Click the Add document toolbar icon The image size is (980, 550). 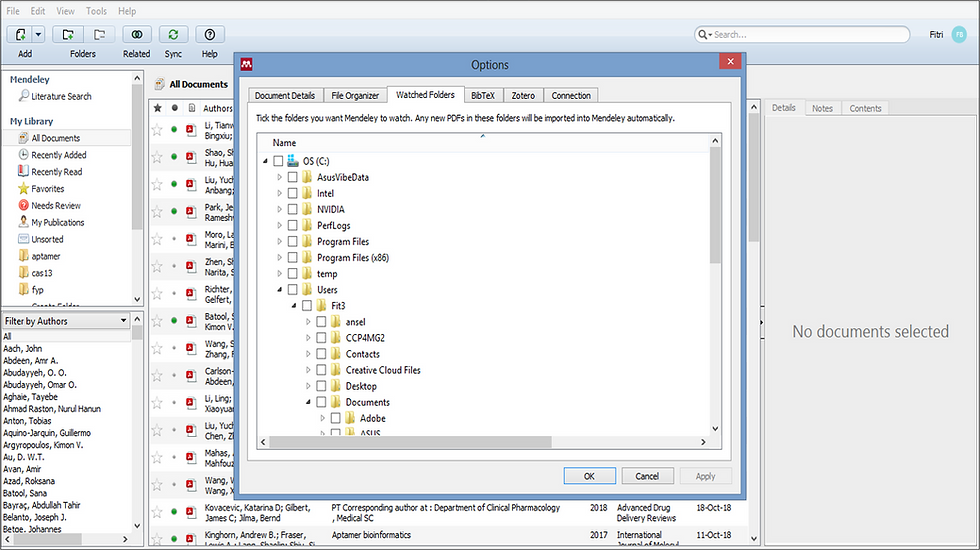20,35
